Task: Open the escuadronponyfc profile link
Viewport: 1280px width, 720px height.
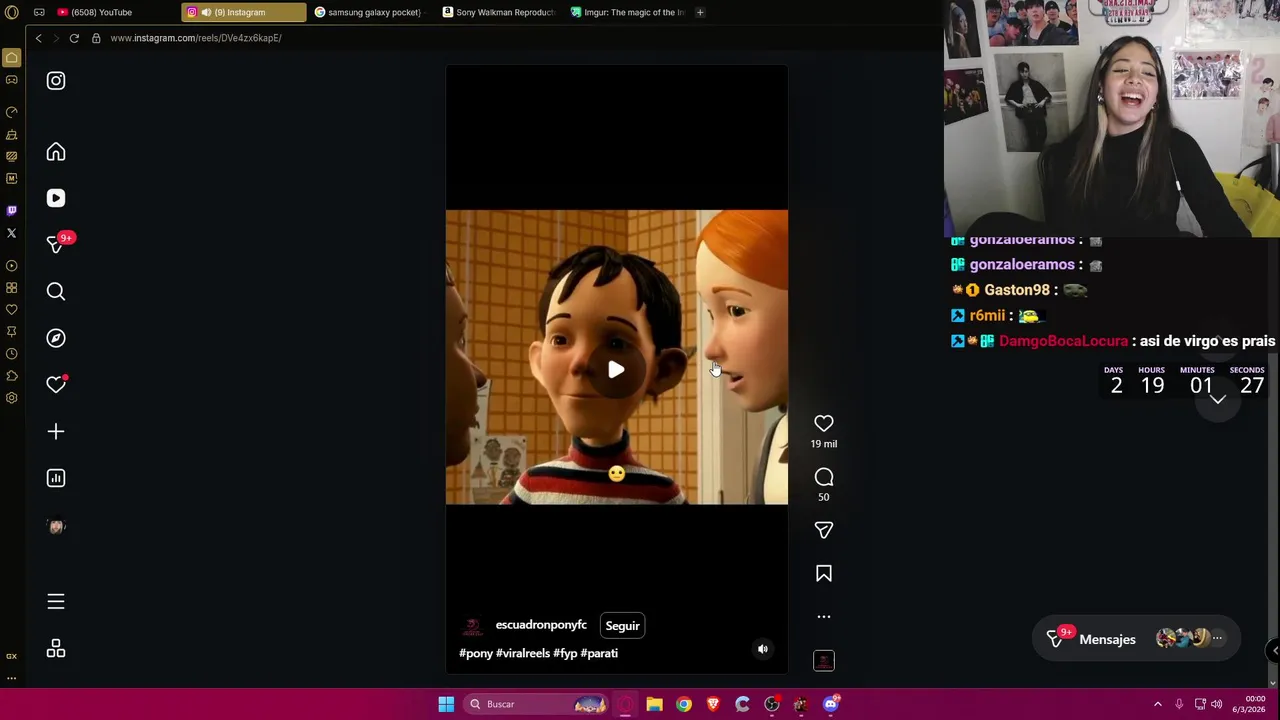Action: pyautogui.click(x=541, y=625)
